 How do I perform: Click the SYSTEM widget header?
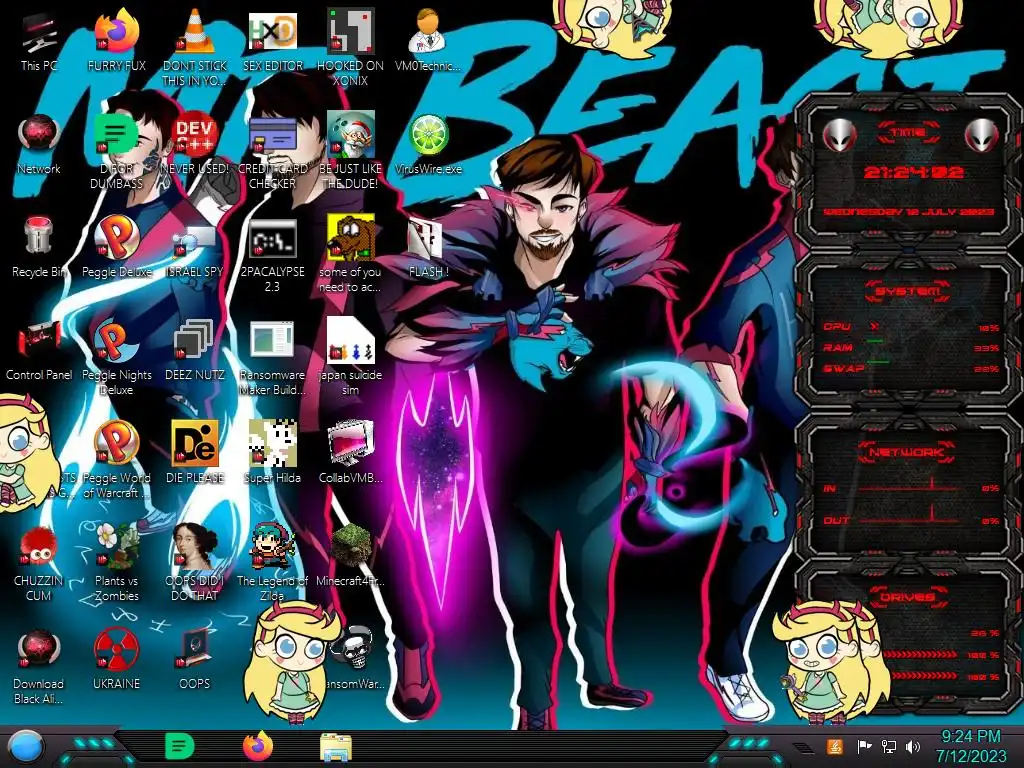907,291
